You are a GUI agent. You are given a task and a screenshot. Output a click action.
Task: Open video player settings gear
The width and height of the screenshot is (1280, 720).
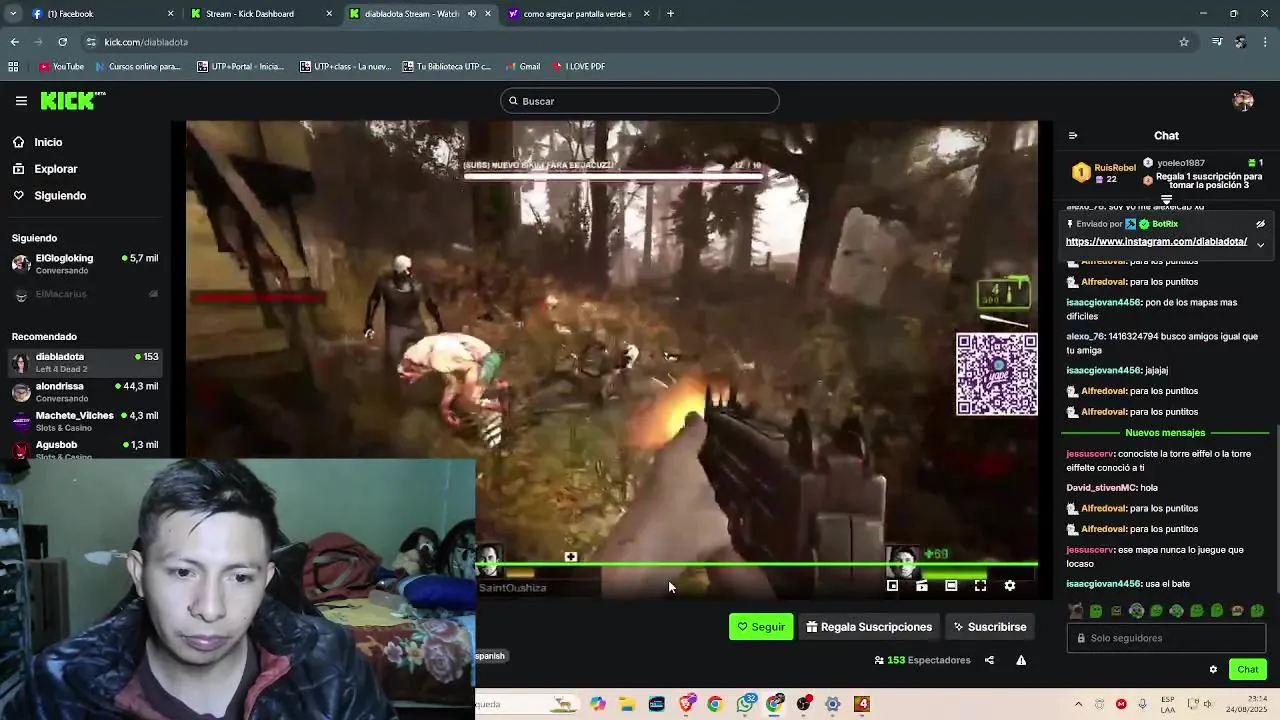(1009, 586)
